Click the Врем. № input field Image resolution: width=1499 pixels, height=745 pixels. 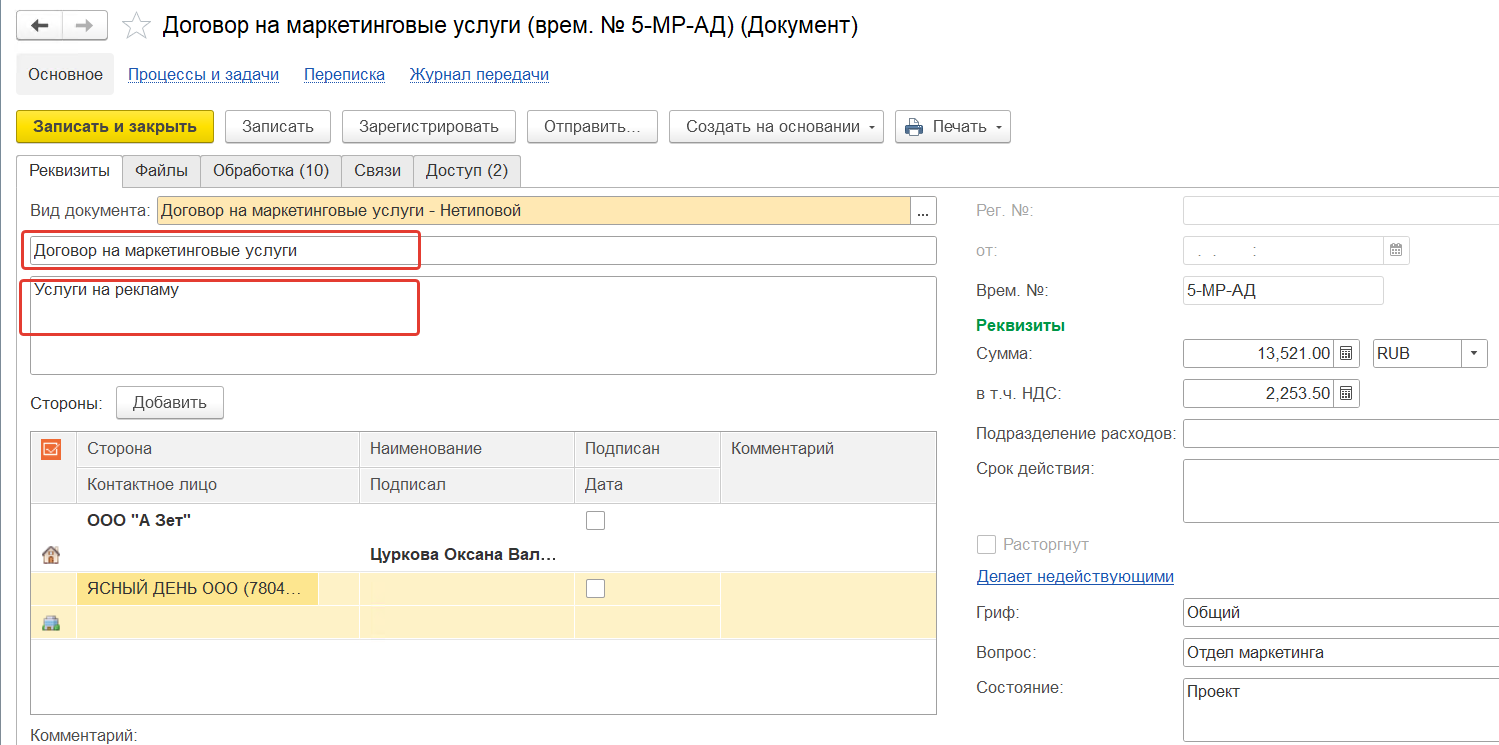point(1282,291)
